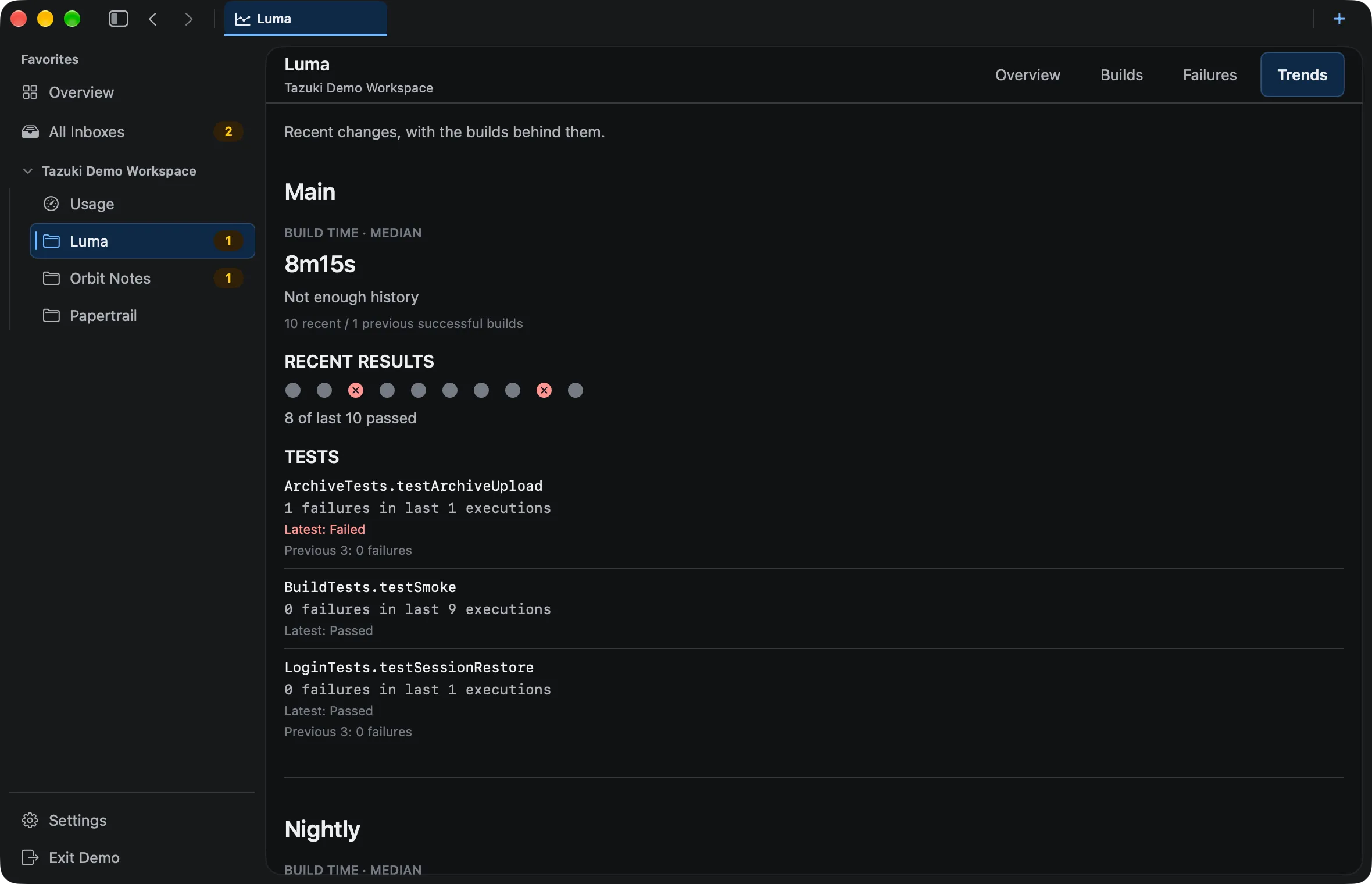Screen dimensions: 1372x884
Task: Click the Settings gear icon
Action: pos(30,821)
